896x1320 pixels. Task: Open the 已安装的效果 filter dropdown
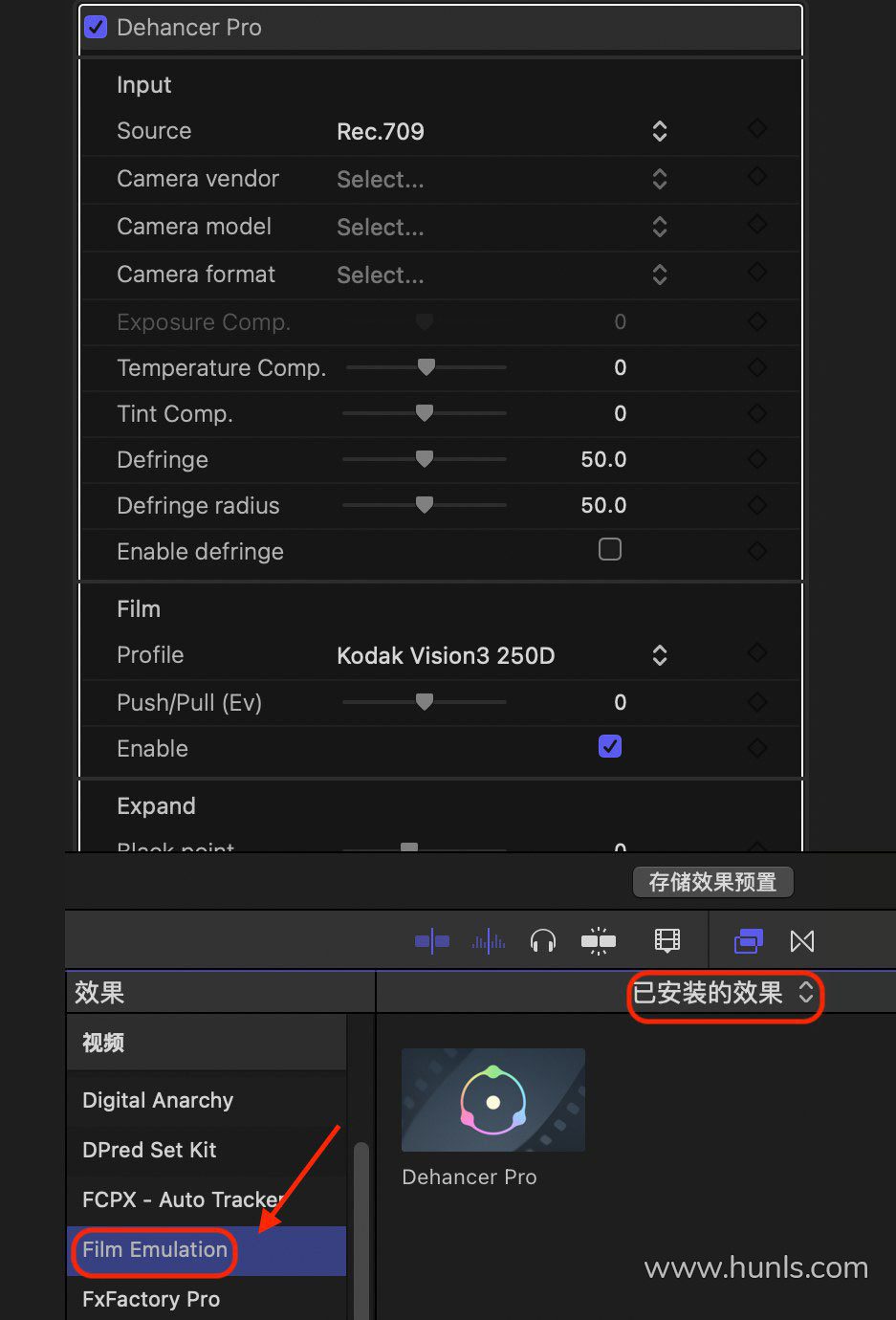[725, 993]
